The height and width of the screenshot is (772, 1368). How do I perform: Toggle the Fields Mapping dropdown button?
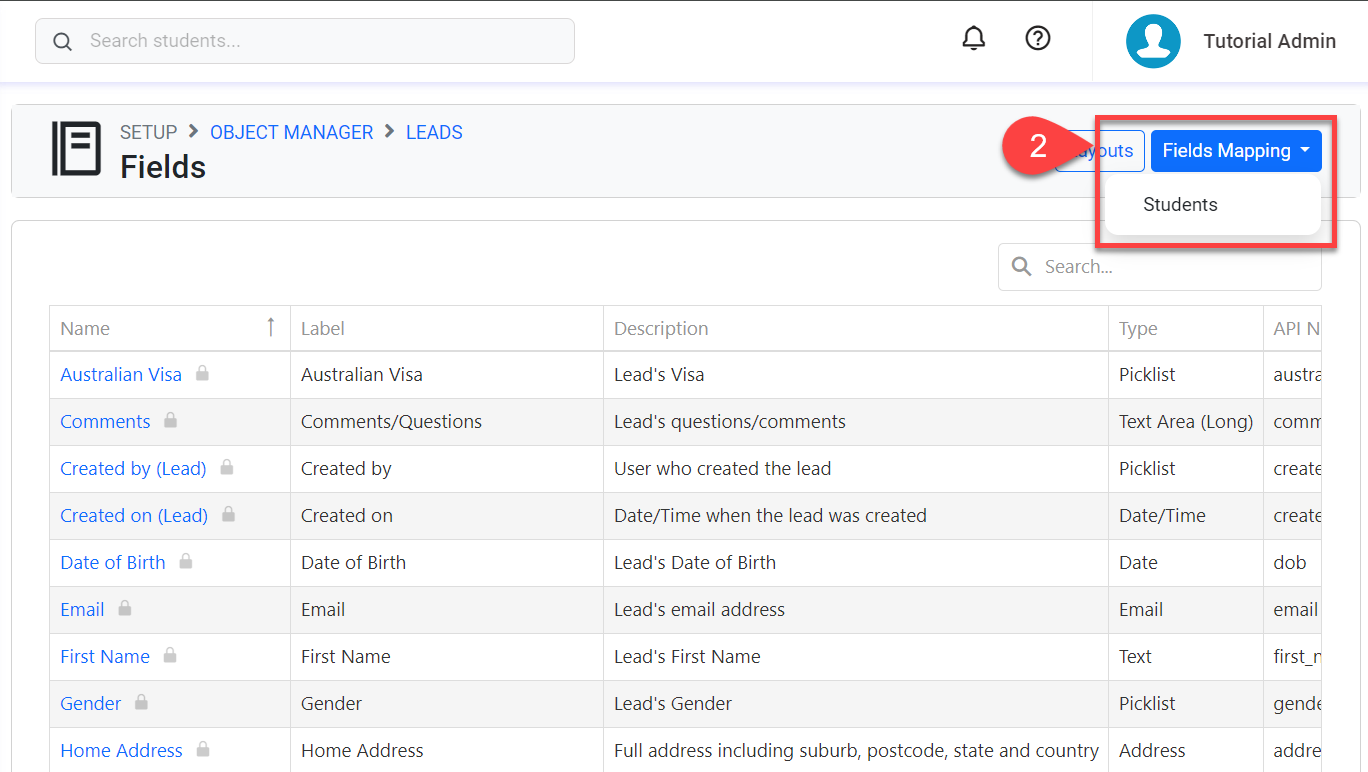[x=1235, y=151]
